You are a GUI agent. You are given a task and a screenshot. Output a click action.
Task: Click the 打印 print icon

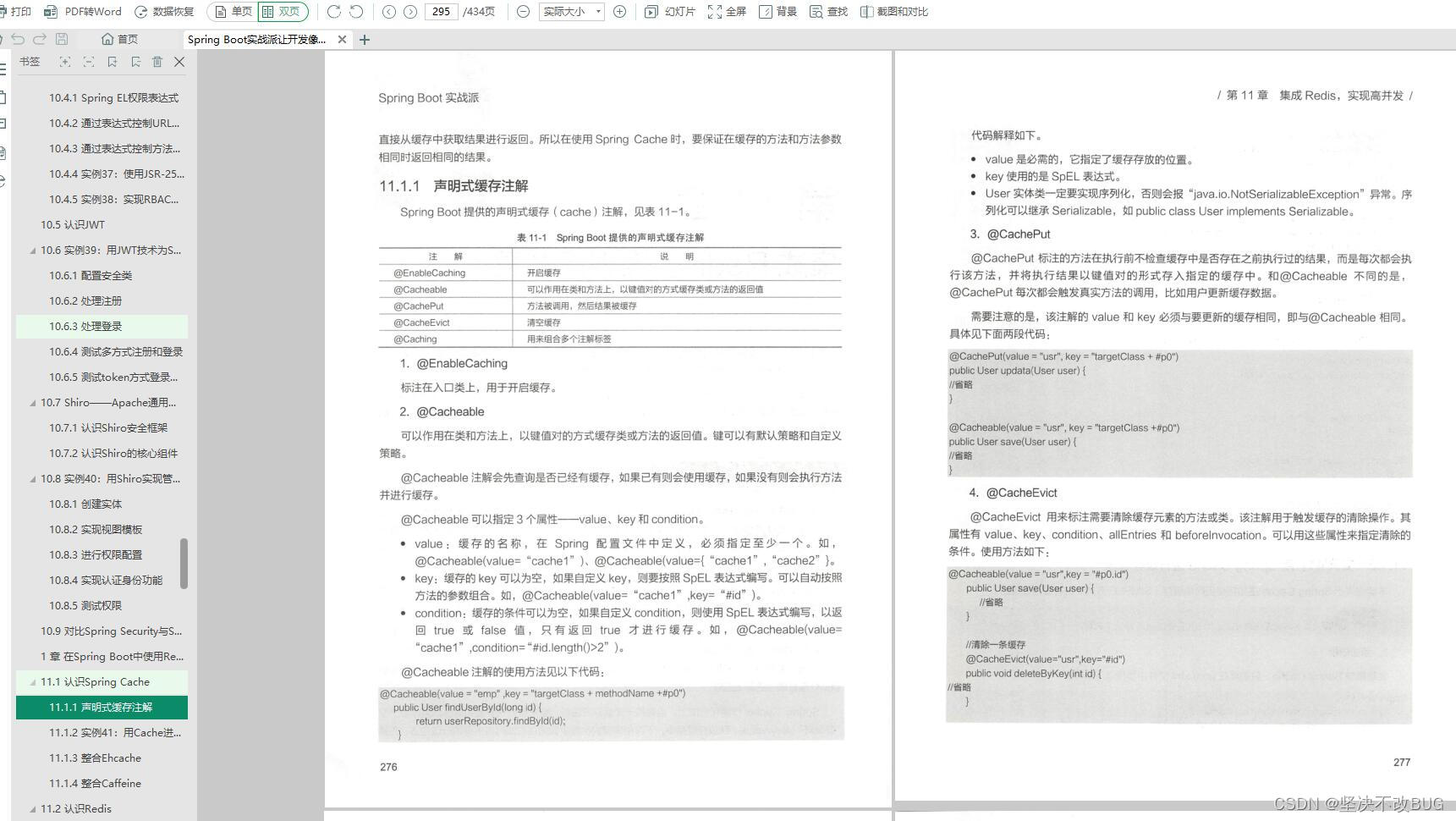[13, 11]
